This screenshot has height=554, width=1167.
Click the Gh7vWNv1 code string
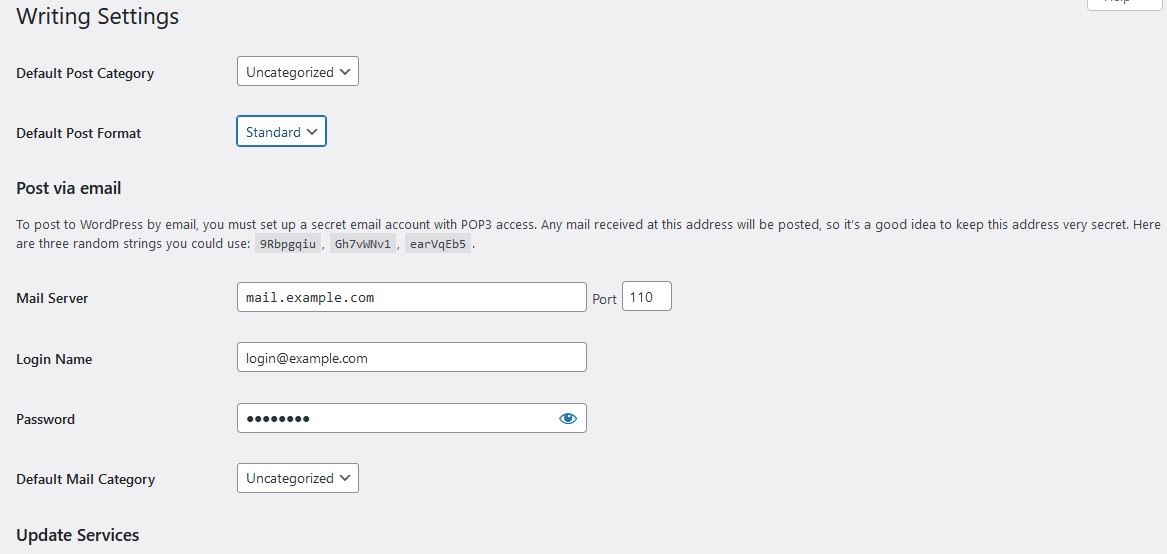tap(363, 244)
